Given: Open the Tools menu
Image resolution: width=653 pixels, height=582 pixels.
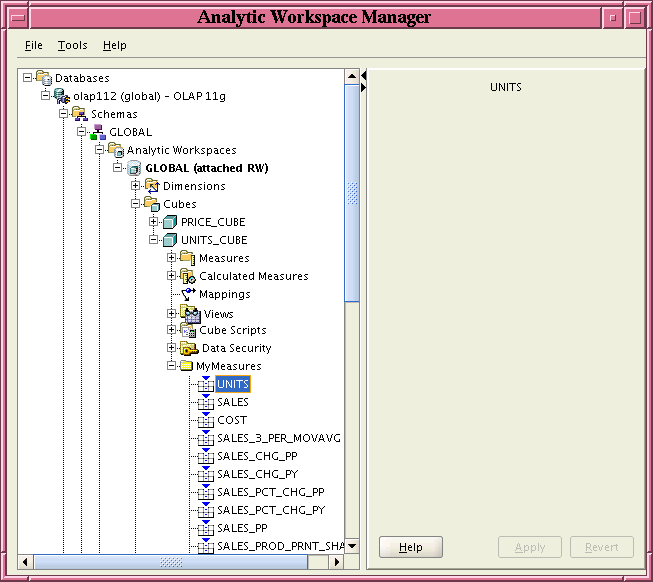Looking at the screenshot, I should point(72,45).
